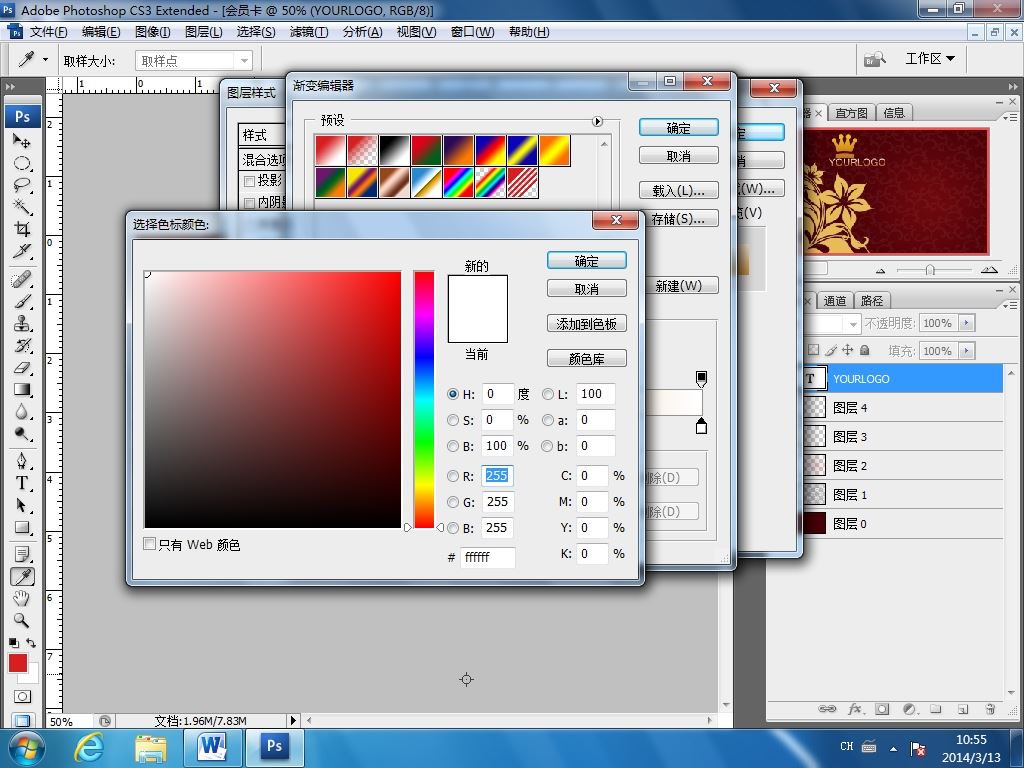This screenshot has width=1024, height=768.
Task: Swap foreground and background colors
Action: pyautogui.click(x=31, y=643)
